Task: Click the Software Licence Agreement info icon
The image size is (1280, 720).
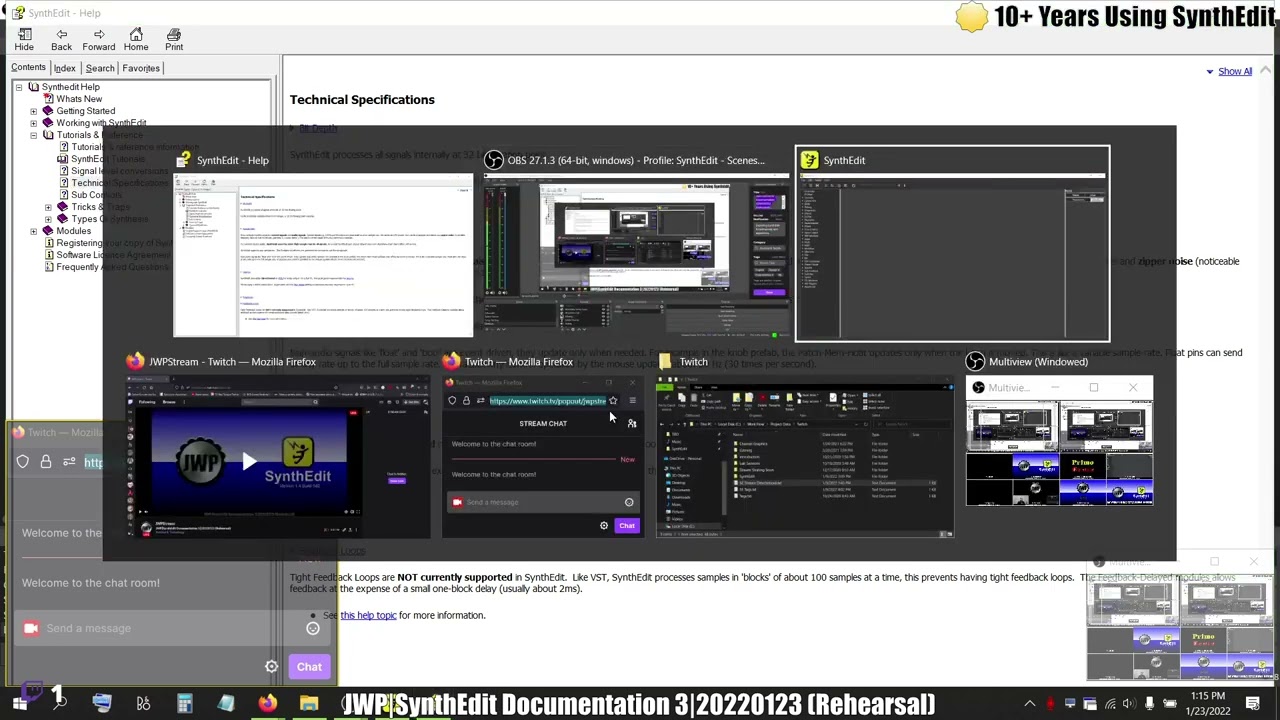Action: point(47,255)
